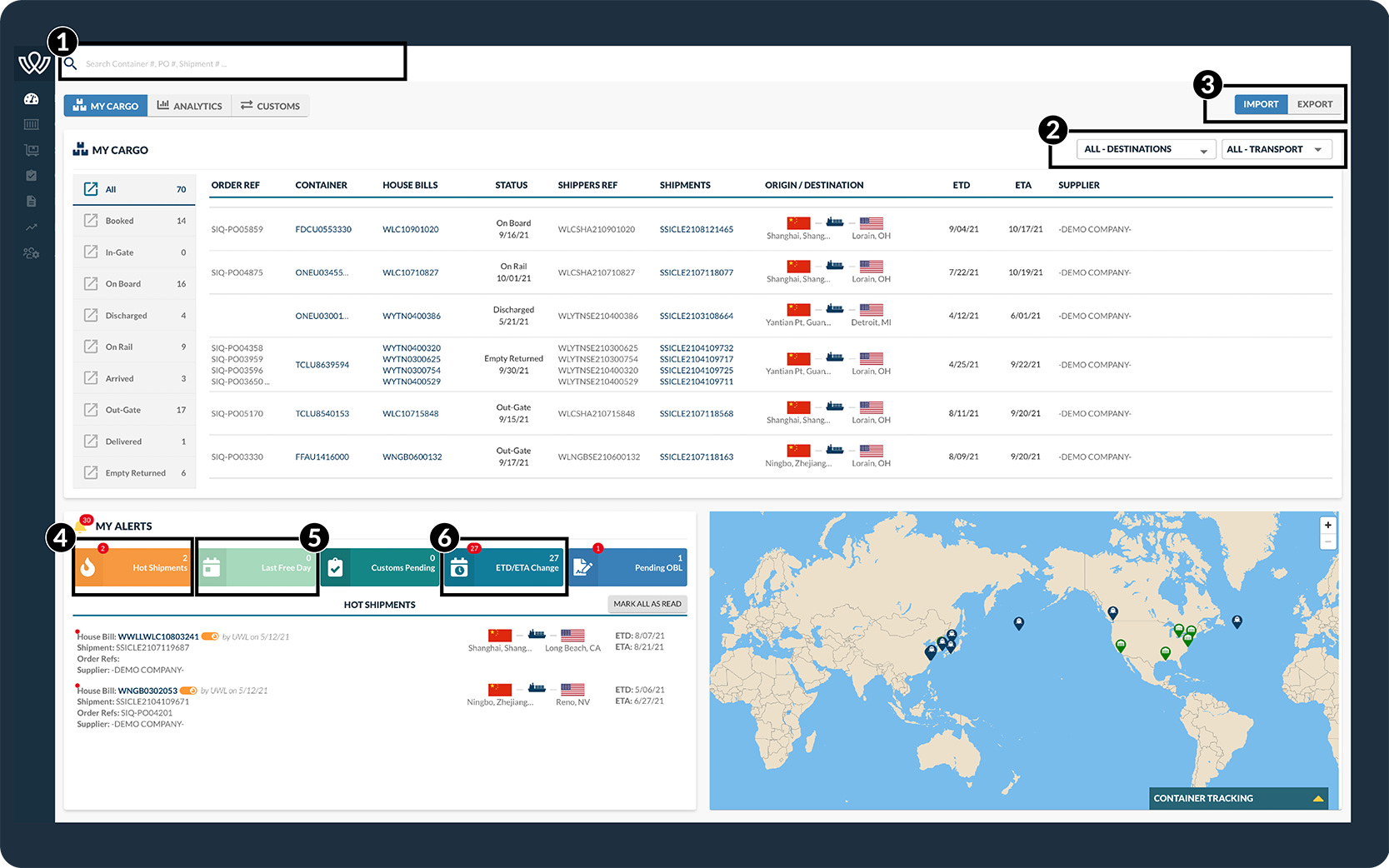Image resolution: width=1389 pixels, height=868 pixels.
Task: Open user settings icon in sidebar
Action: point(32,253)
